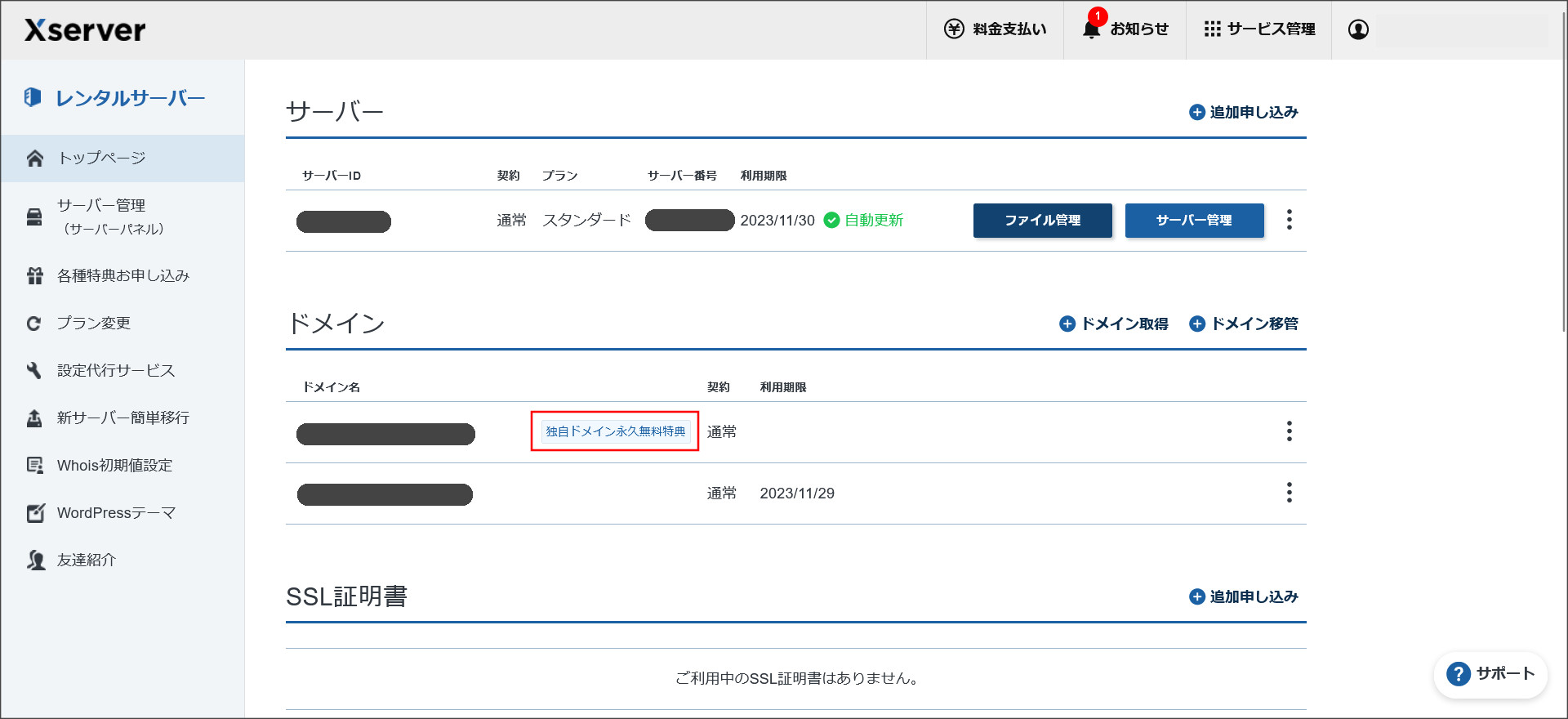This screenshot has height=719, width=1568.
Task: Click the レンタルサーバー sidebar heading
Action: 114,97
